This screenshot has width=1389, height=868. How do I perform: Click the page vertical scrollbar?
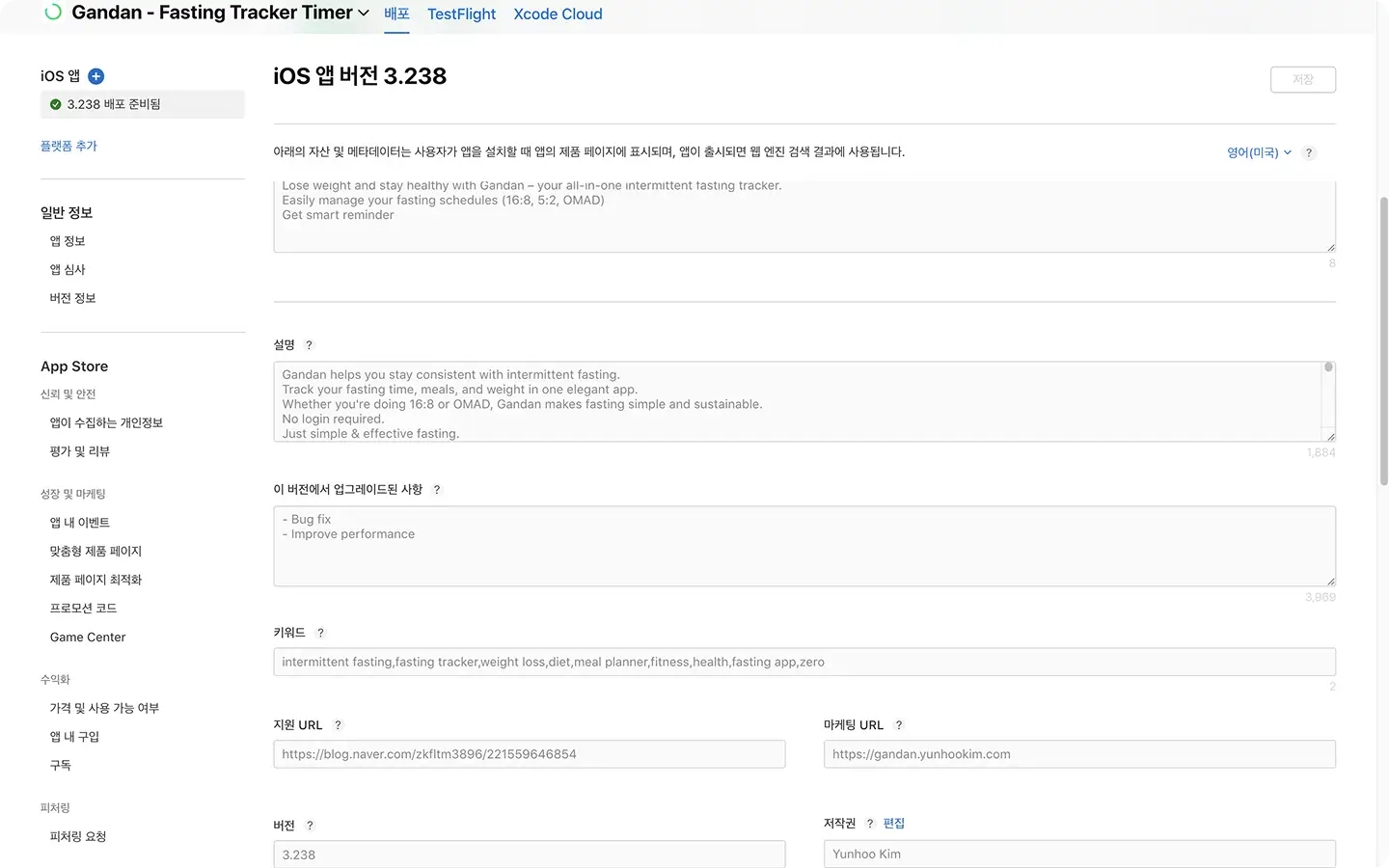[x=1384, y=340]
